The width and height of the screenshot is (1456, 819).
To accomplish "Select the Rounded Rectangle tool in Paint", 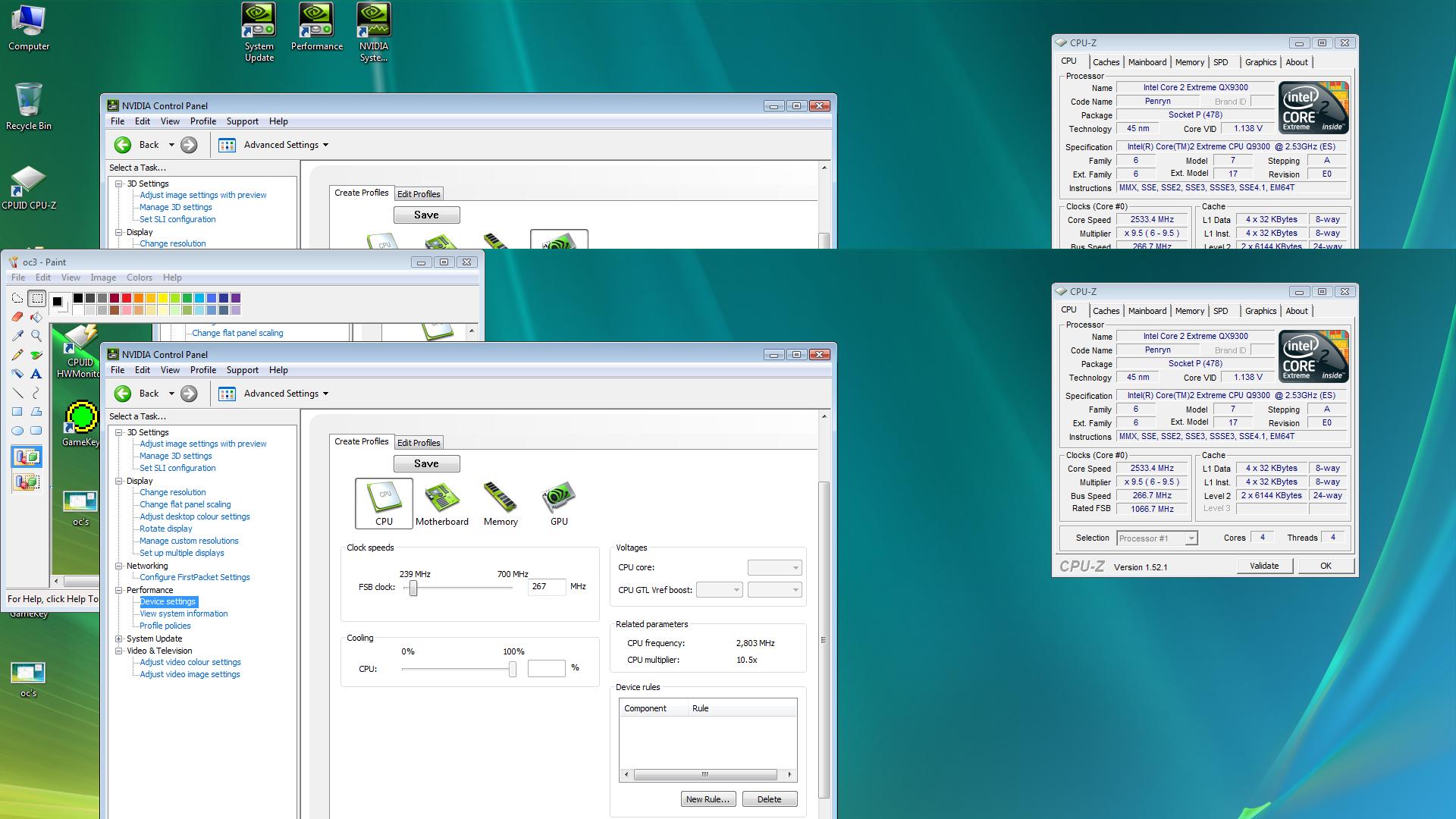I will pos(36,431).
